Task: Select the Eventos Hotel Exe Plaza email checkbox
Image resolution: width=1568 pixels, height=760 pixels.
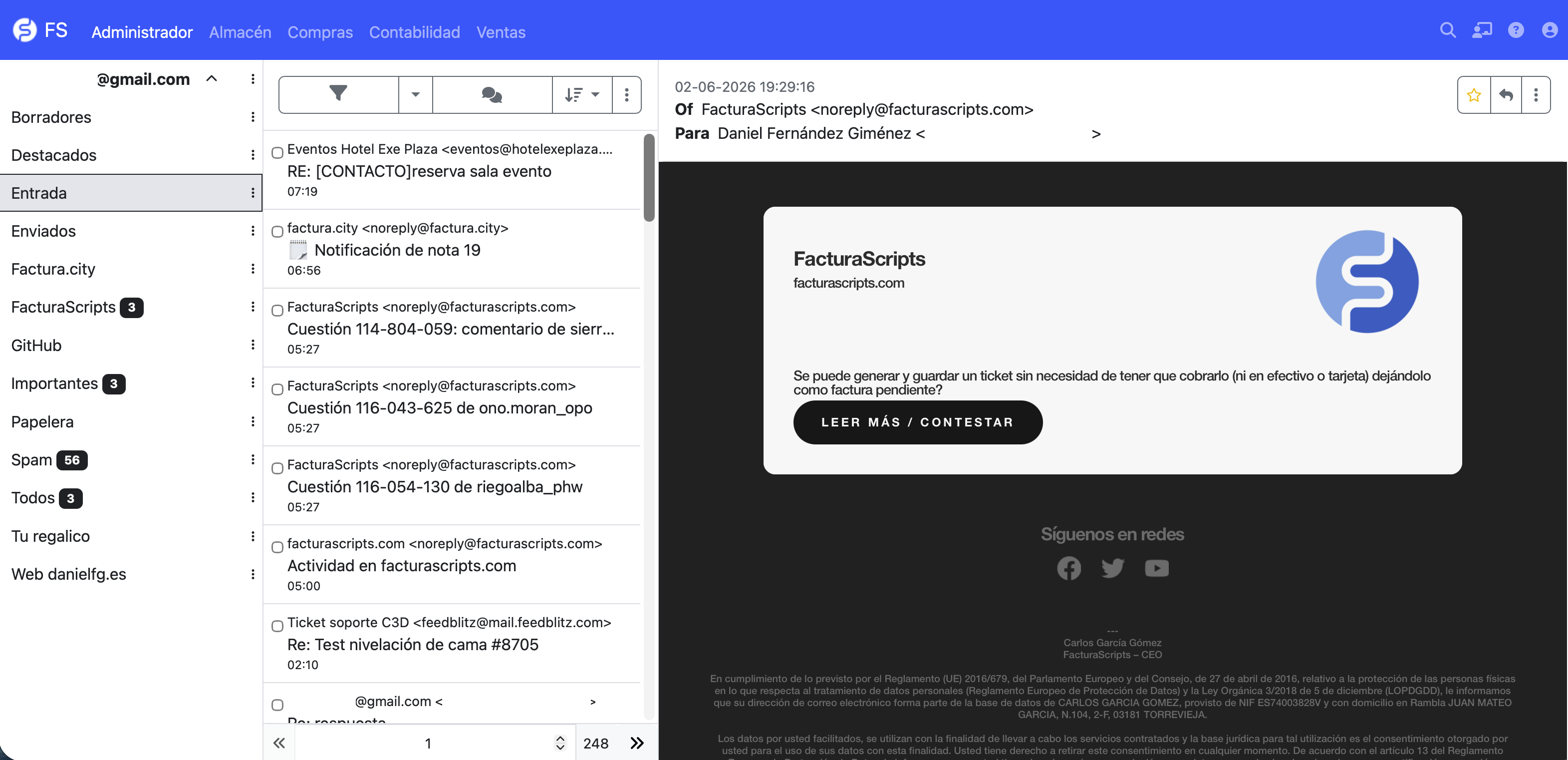Action: [277, 153]
